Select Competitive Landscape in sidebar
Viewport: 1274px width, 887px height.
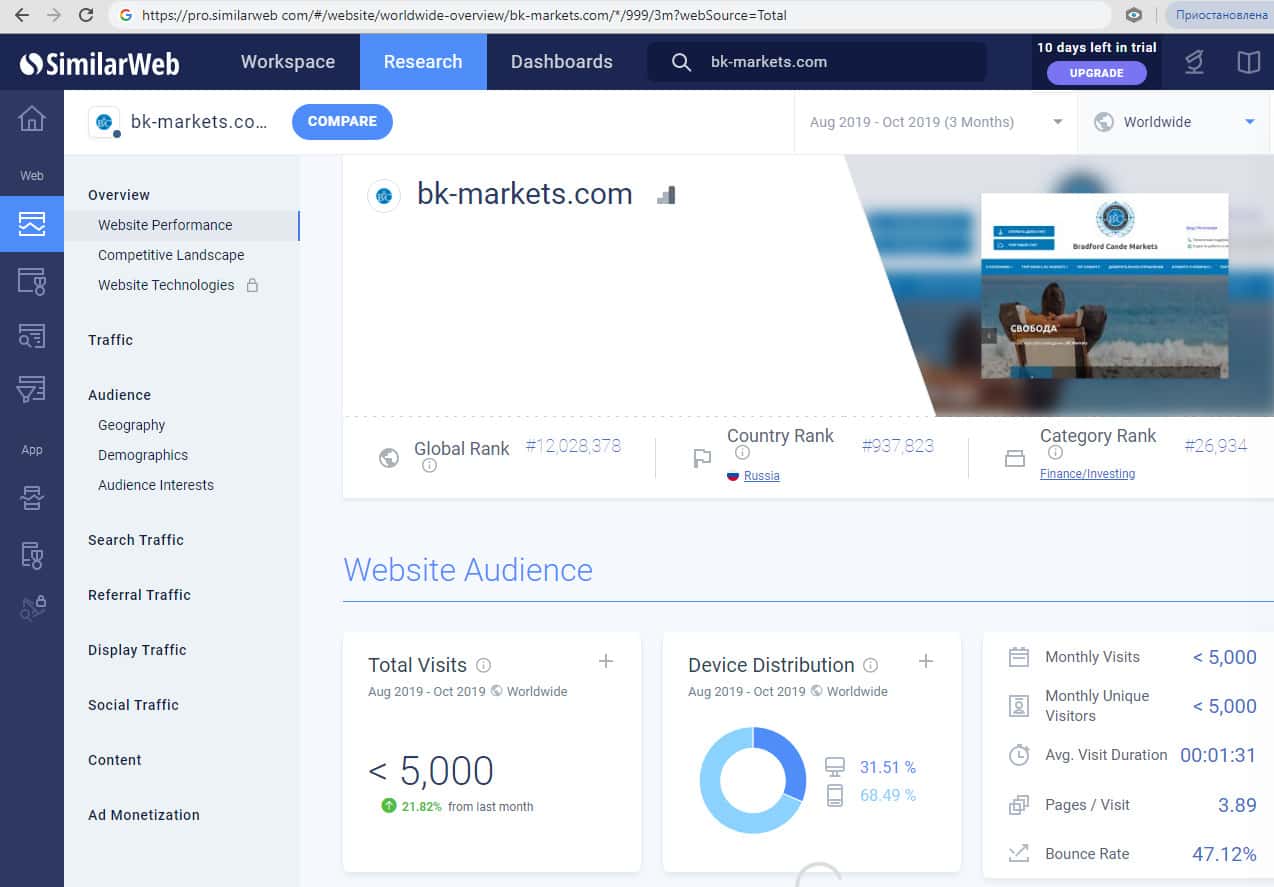coord(171,255)
